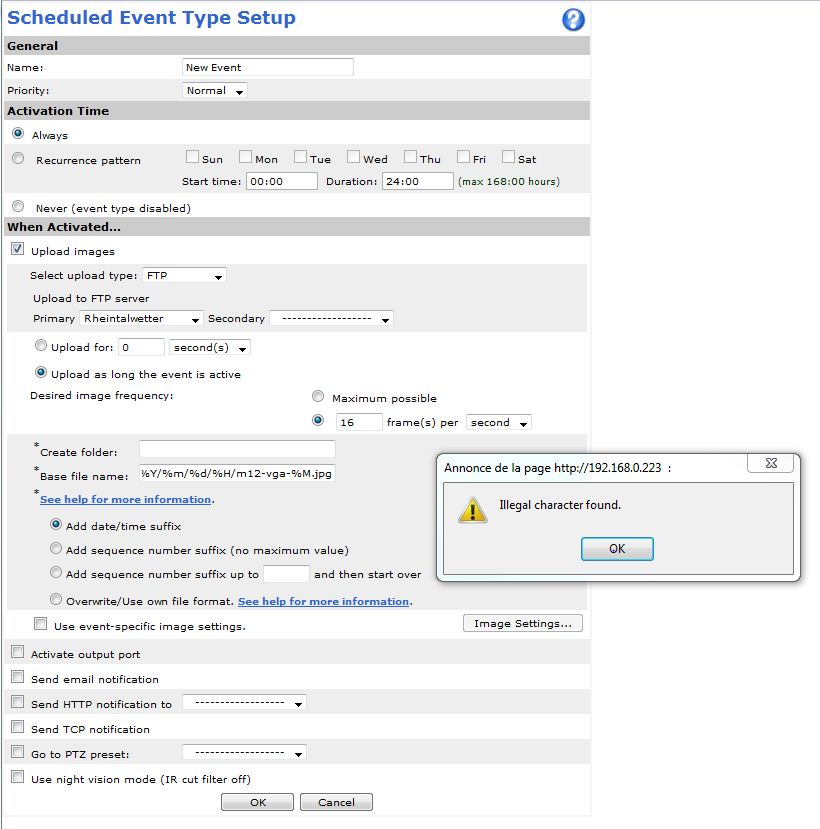Open the Secondary FTP server dropdown

point(331,319)
